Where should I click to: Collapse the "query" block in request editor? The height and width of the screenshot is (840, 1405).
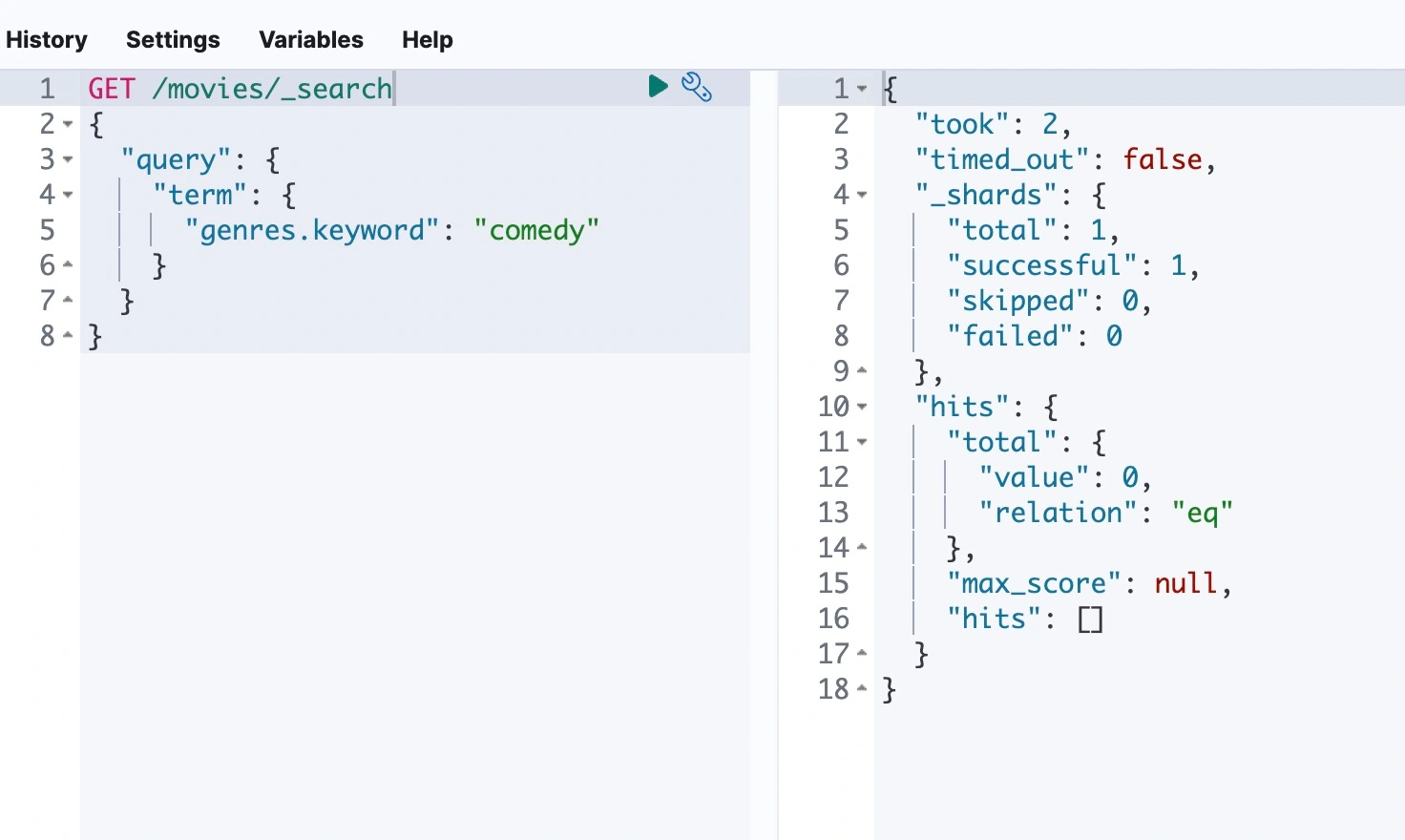[x=68, y=159]
